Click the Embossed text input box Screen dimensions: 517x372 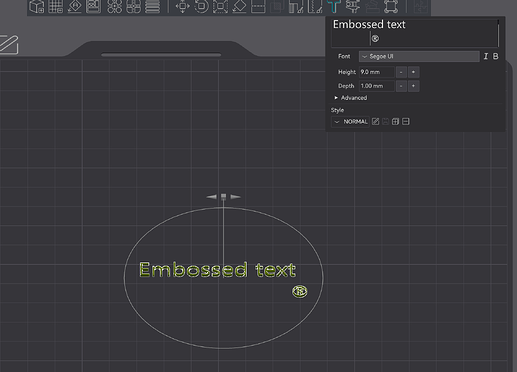[x=415, y=33]
